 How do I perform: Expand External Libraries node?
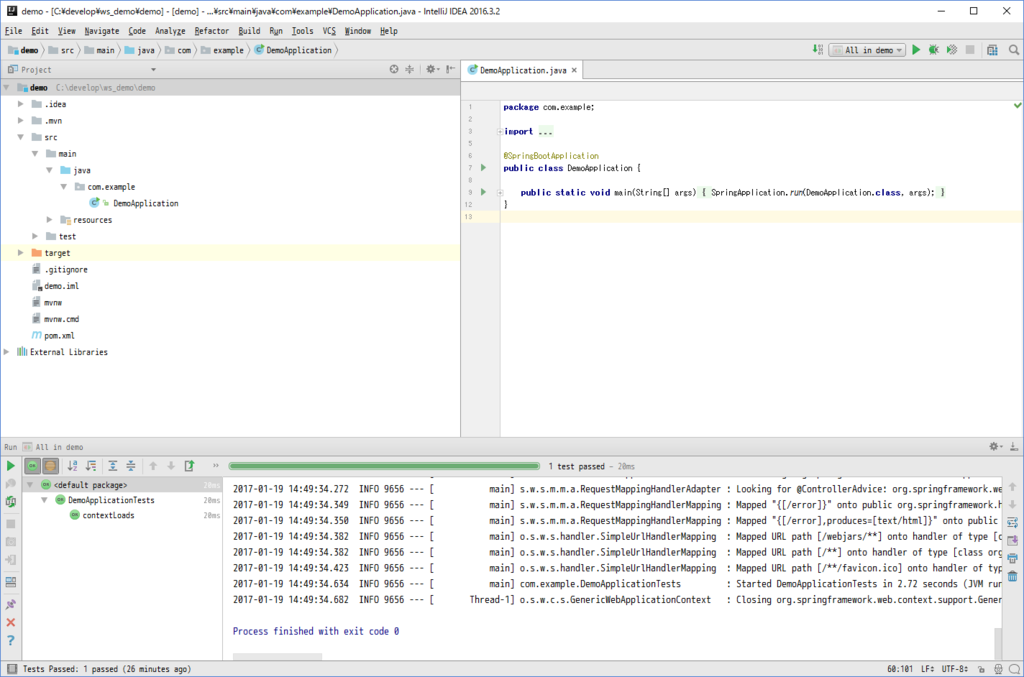point(7,352)
